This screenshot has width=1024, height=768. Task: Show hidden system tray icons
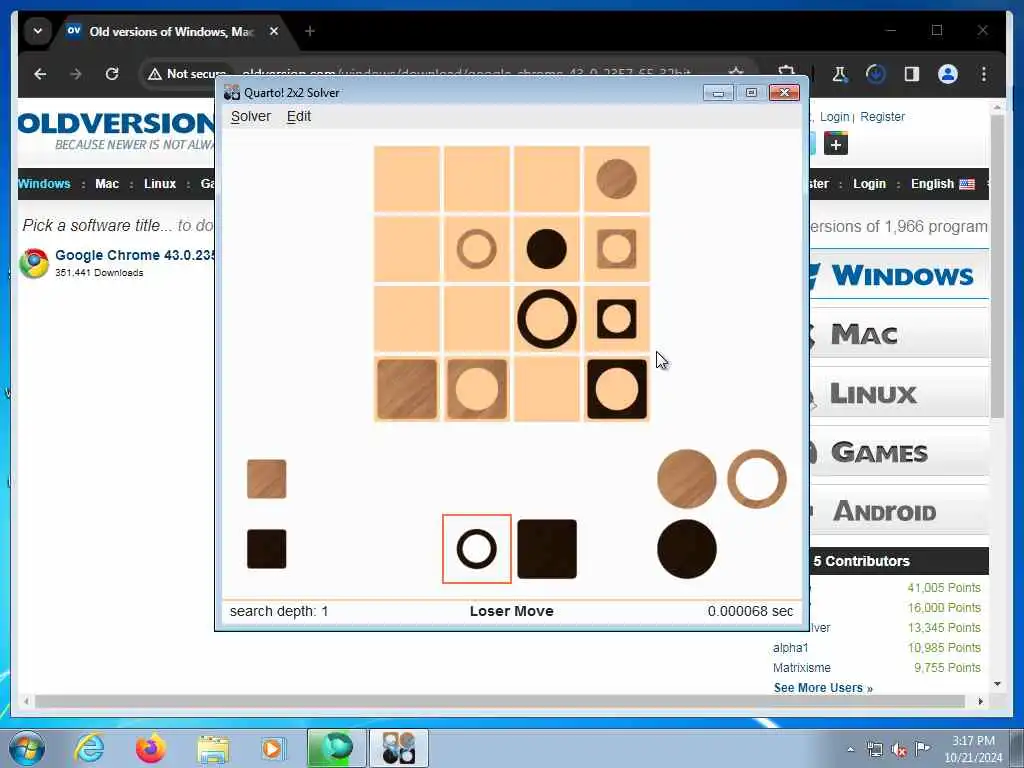pyautogui.click(x=850, y=749)
